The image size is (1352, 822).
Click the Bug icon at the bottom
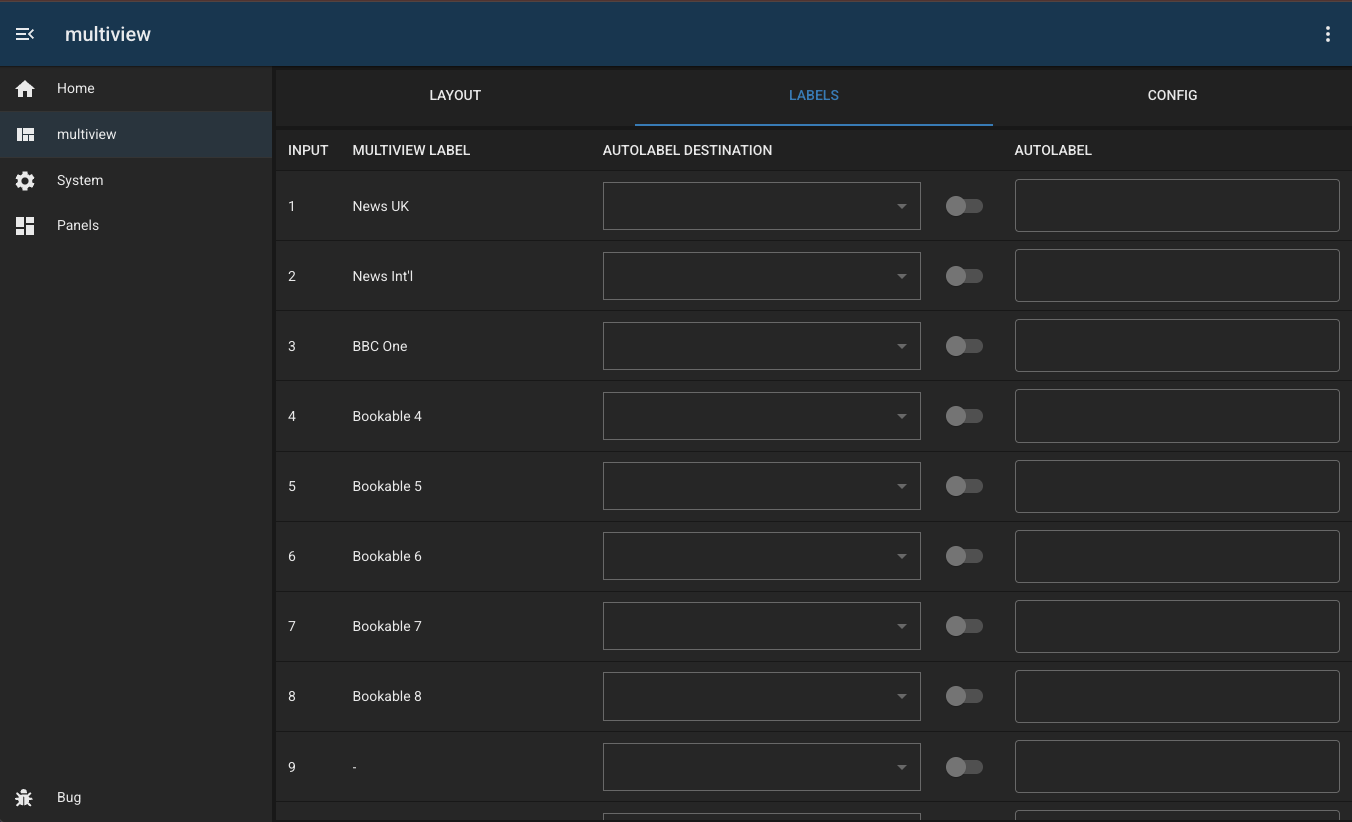click(24, 797)
